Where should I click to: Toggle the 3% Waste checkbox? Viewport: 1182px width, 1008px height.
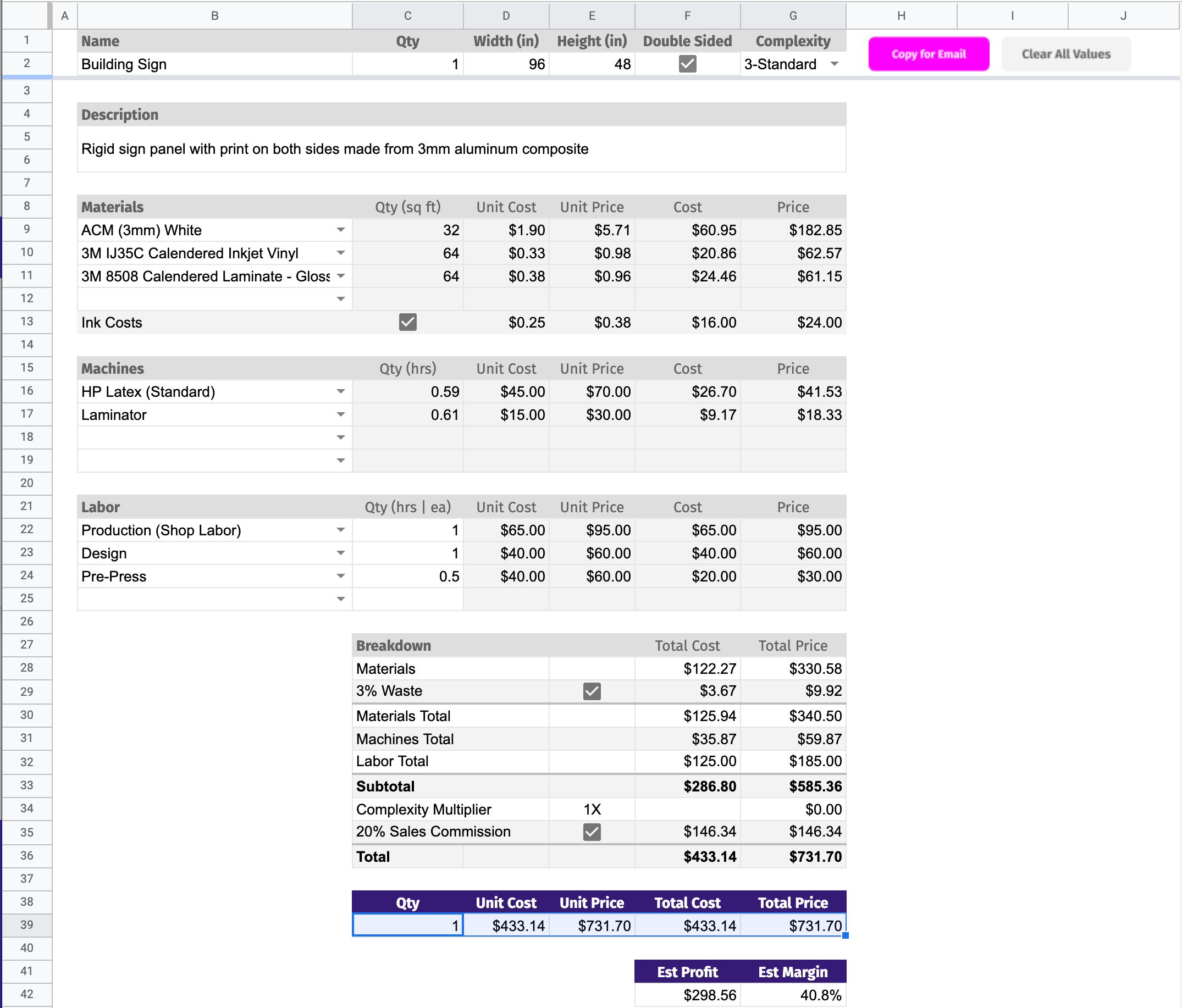coord(592,691)
